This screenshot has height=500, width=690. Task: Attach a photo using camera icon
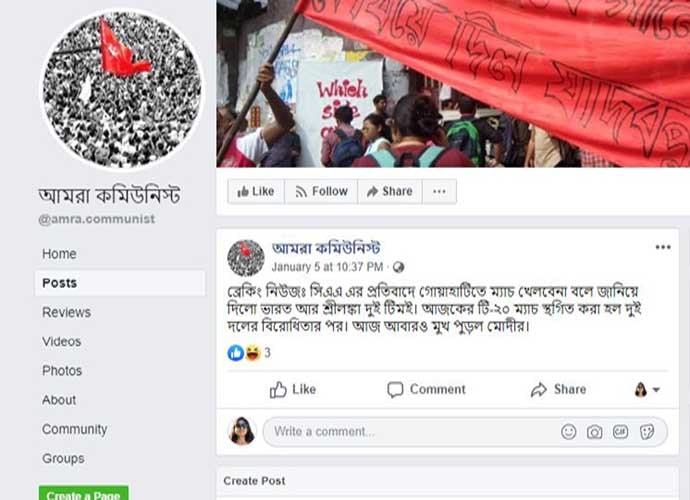click(x=595, y=432)
